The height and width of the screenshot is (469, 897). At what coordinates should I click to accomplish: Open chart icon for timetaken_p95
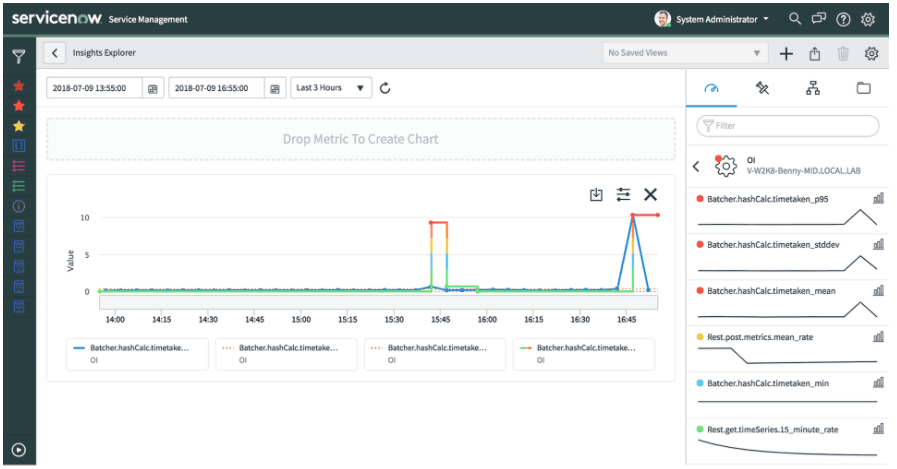click(x=878, y=198)
